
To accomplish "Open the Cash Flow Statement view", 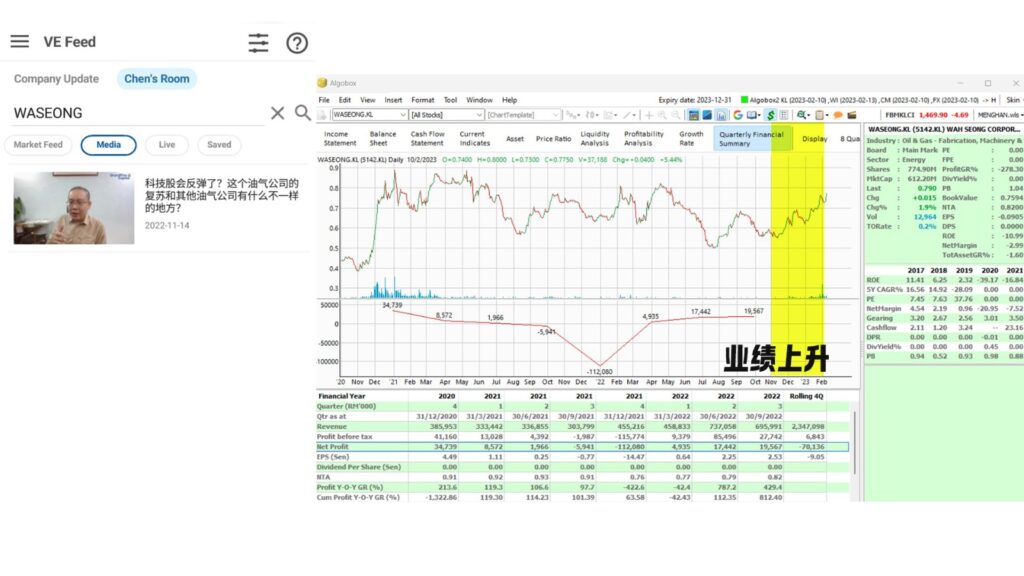I will point(427,138).
